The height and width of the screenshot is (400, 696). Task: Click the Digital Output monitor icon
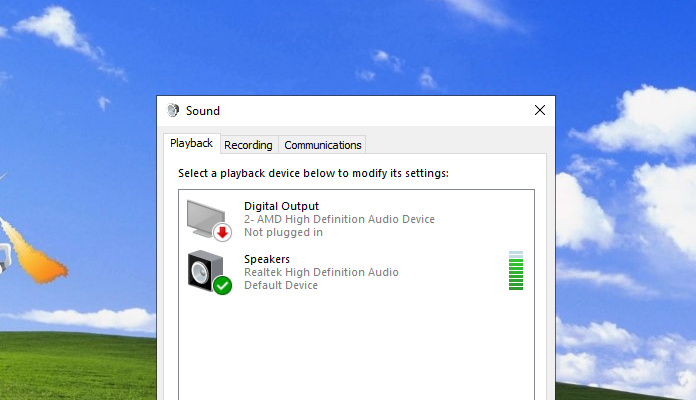205,217
